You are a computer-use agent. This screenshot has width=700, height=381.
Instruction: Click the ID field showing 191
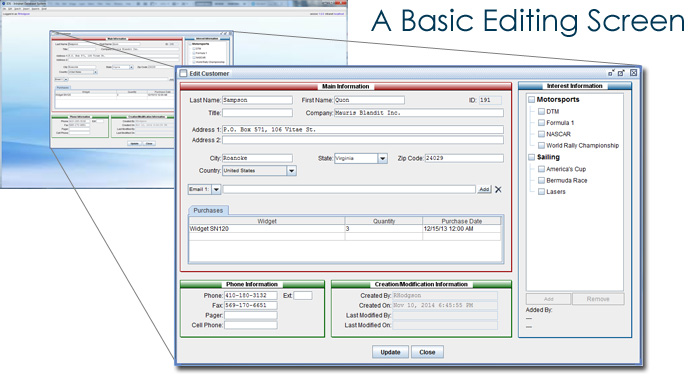click(x=490, y=100)
